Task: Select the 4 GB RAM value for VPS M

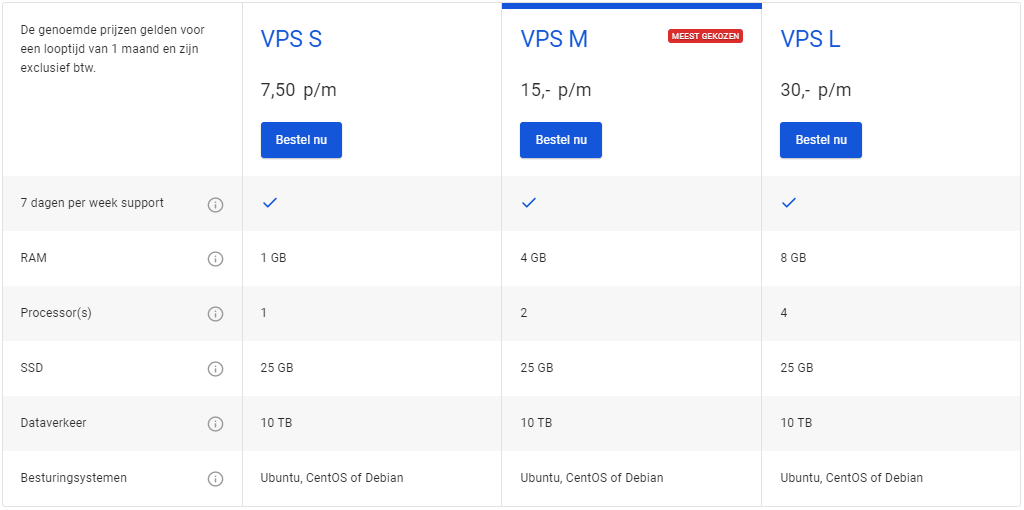Action: 533,258
